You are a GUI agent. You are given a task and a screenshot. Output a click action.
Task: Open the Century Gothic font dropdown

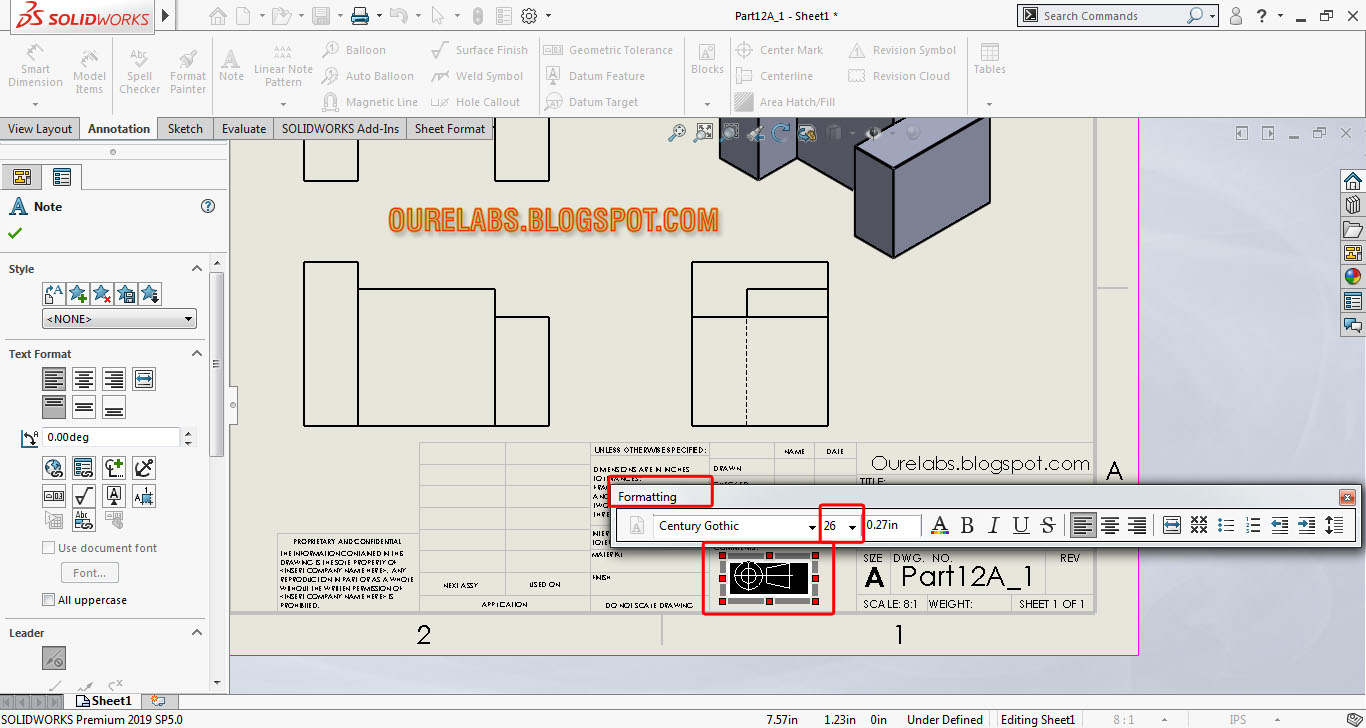coord(813,525)
